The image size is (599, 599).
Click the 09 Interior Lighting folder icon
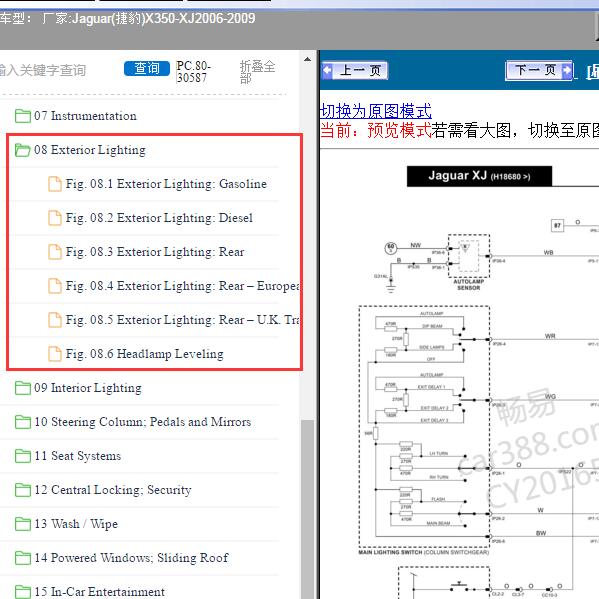[x=23, y=388]
